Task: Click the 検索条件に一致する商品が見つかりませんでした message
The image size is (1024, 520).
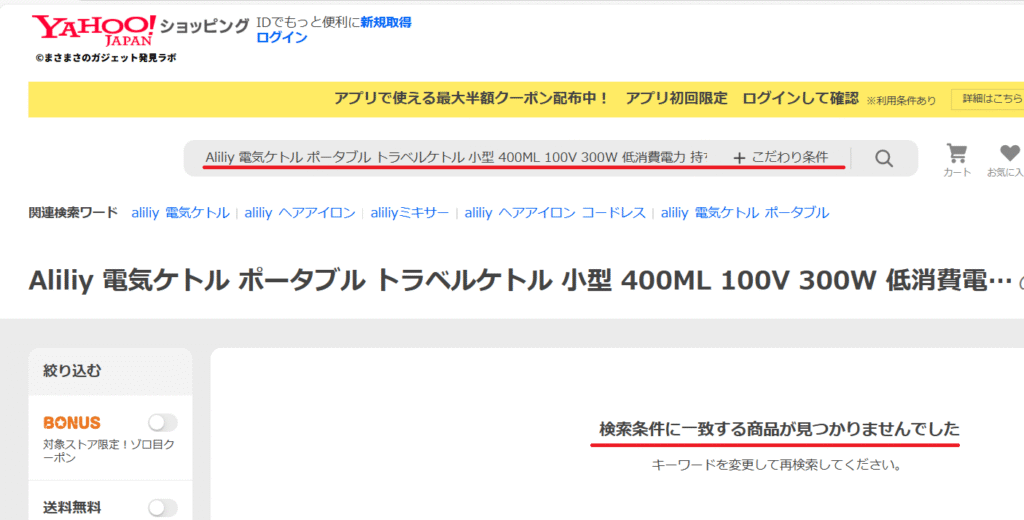Action: pos(780,429)
